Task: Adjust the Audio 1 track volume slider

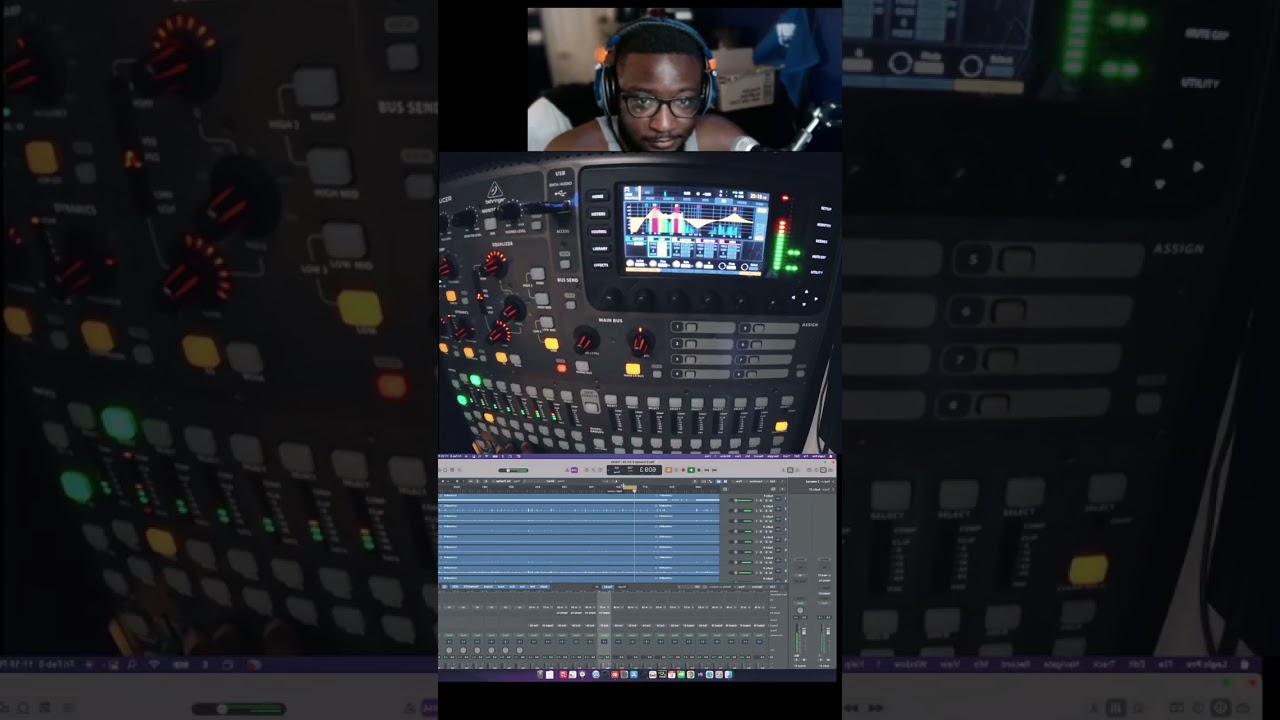Action: pos(743,500)
